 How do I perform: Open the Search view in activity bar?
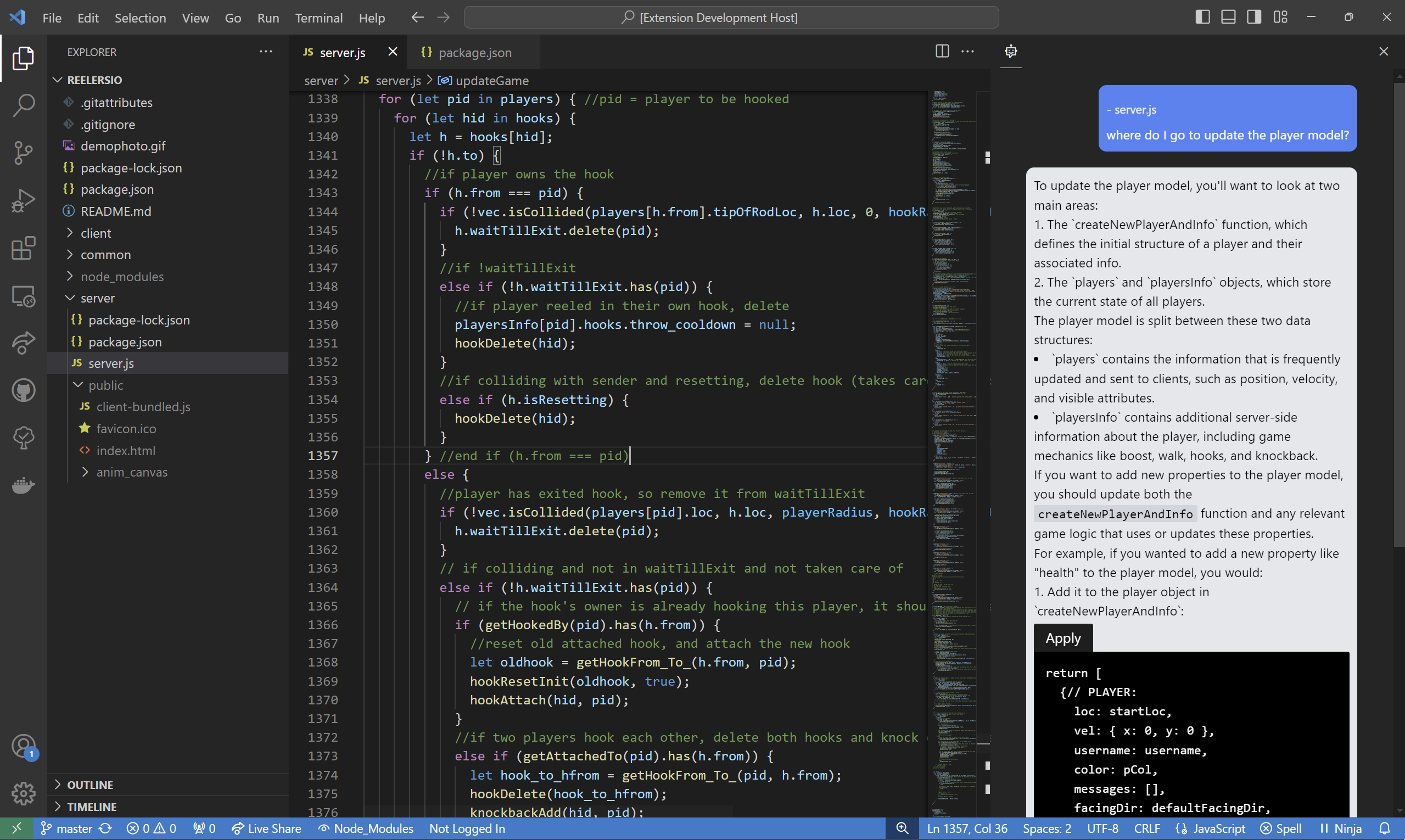click(23, 105)
